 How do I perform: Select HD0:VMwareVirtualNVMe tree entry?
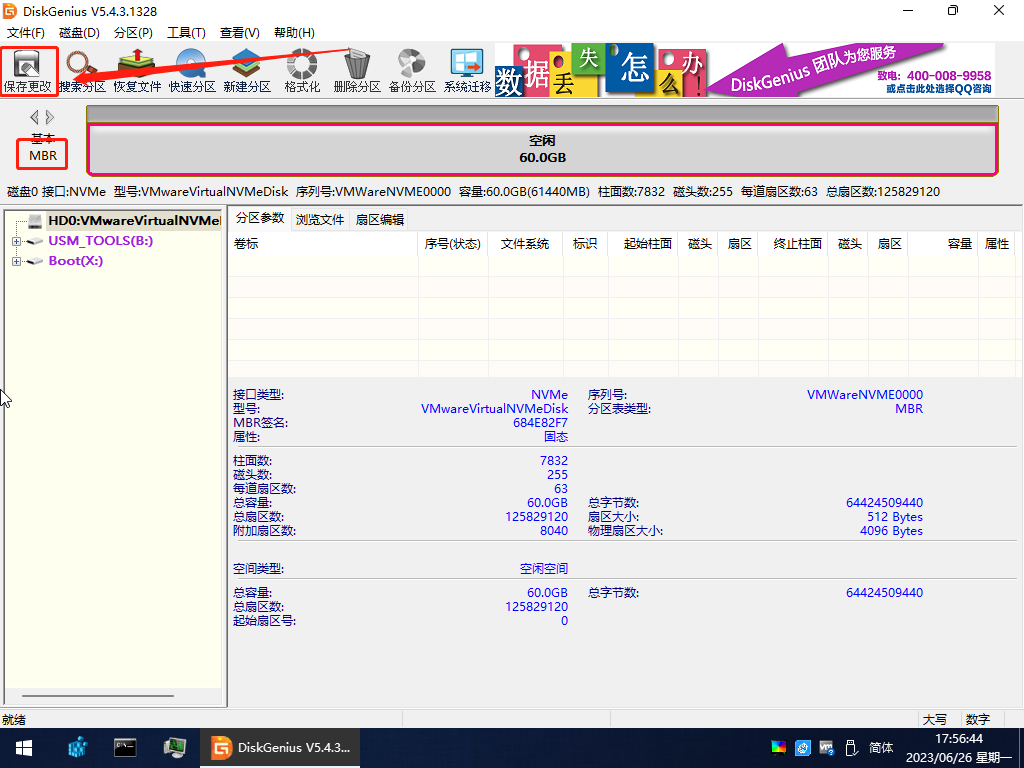click(x=135, y=221)
